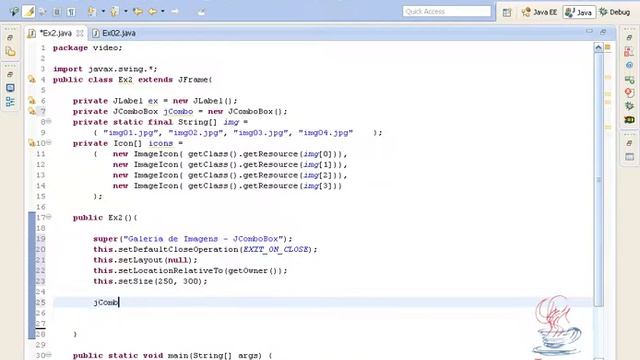Click "icons" field name on line 10
Screen dimensions: 640x360
(x=160, y=143)
